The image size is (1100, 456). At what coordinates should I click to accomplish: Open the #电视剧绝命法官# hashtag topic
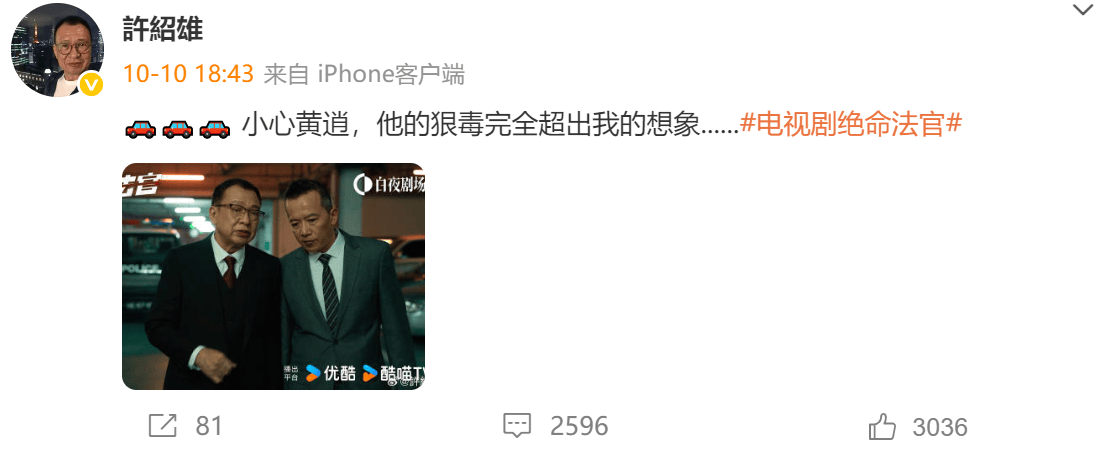tap(850, 126)
